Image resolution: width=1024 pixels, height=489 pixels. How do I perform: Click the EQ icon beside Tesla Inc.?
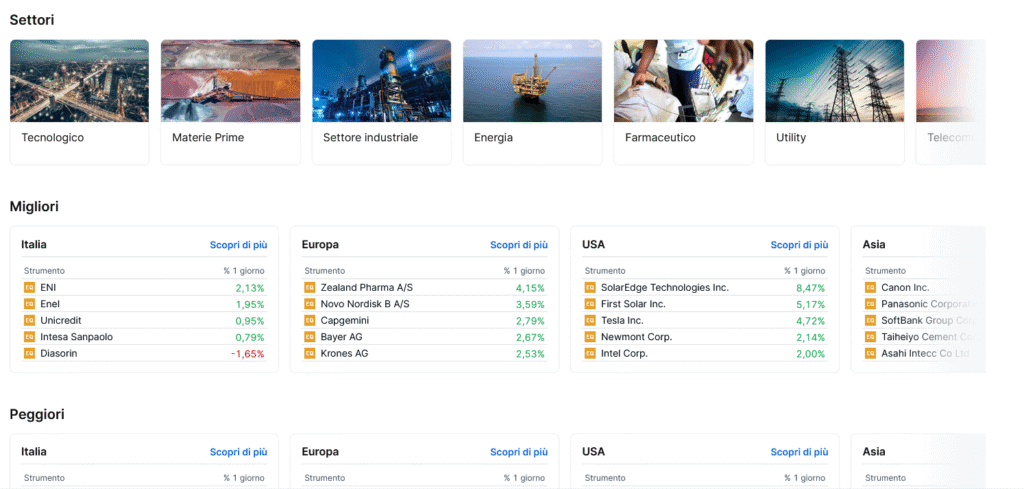[x=590, y=321]
